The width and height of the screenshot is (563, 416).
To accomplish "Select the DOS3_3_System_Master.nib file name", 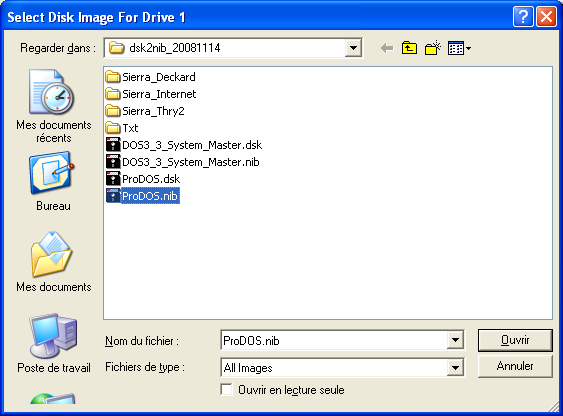I will pyautogui.click(x=191, y=162).
